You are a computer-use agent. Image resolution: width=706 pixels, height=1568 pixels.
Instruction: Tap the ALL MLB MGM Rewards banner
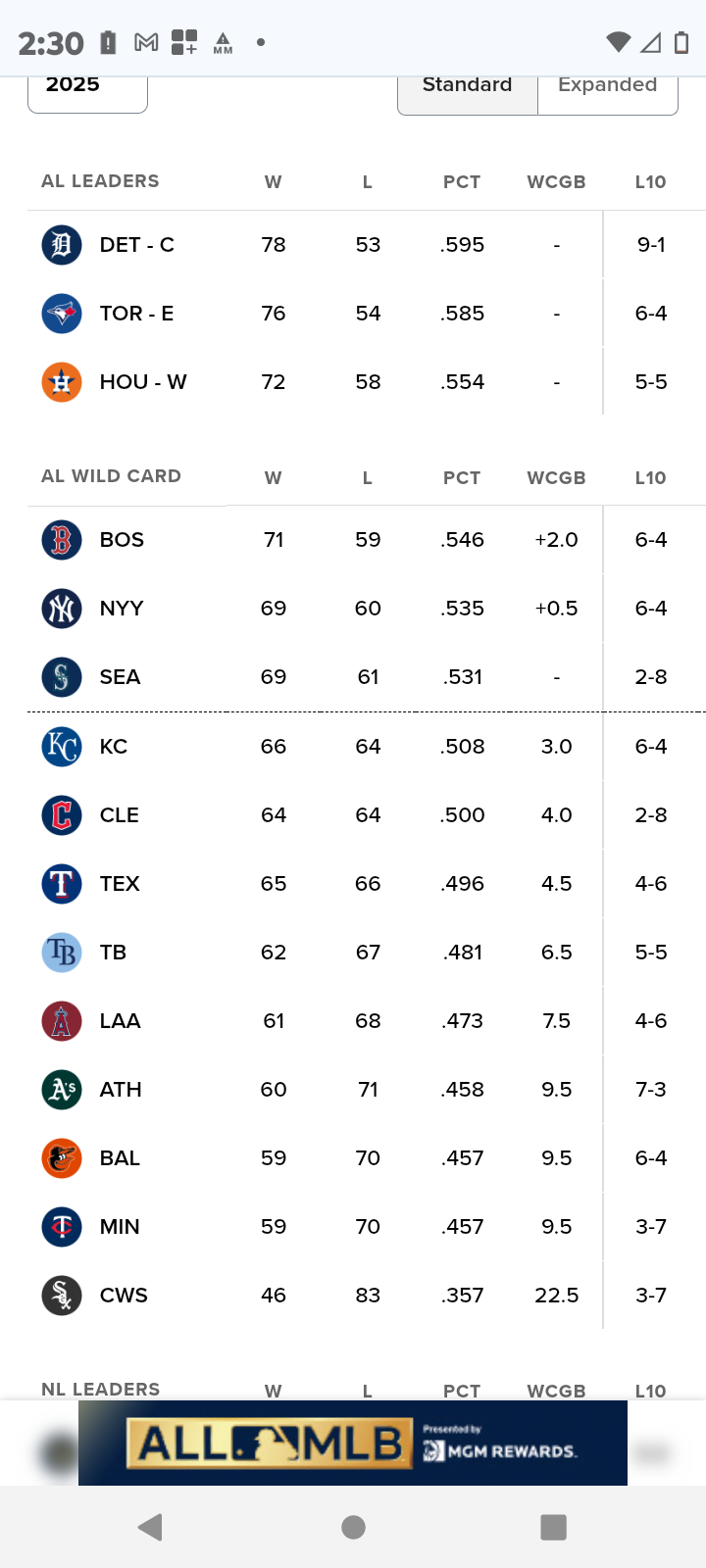pos(353,1443)
